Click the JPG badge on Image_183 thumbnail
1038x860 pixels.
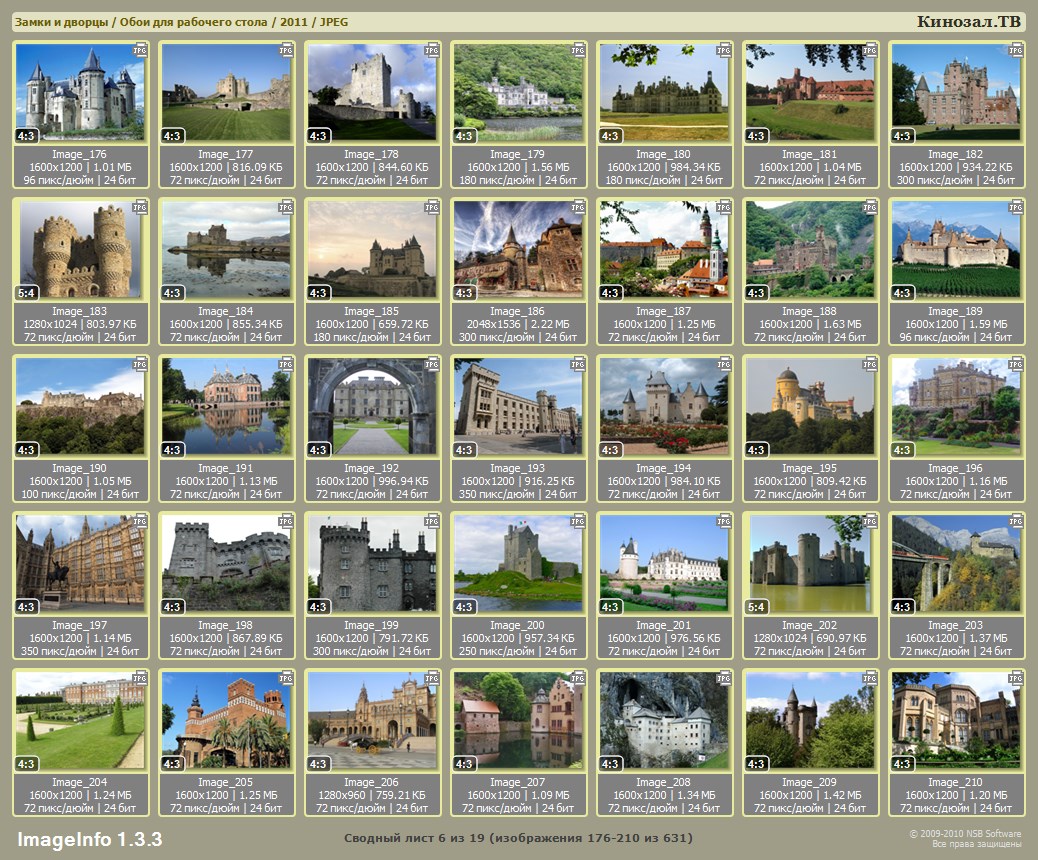click(x=140, y=207)
